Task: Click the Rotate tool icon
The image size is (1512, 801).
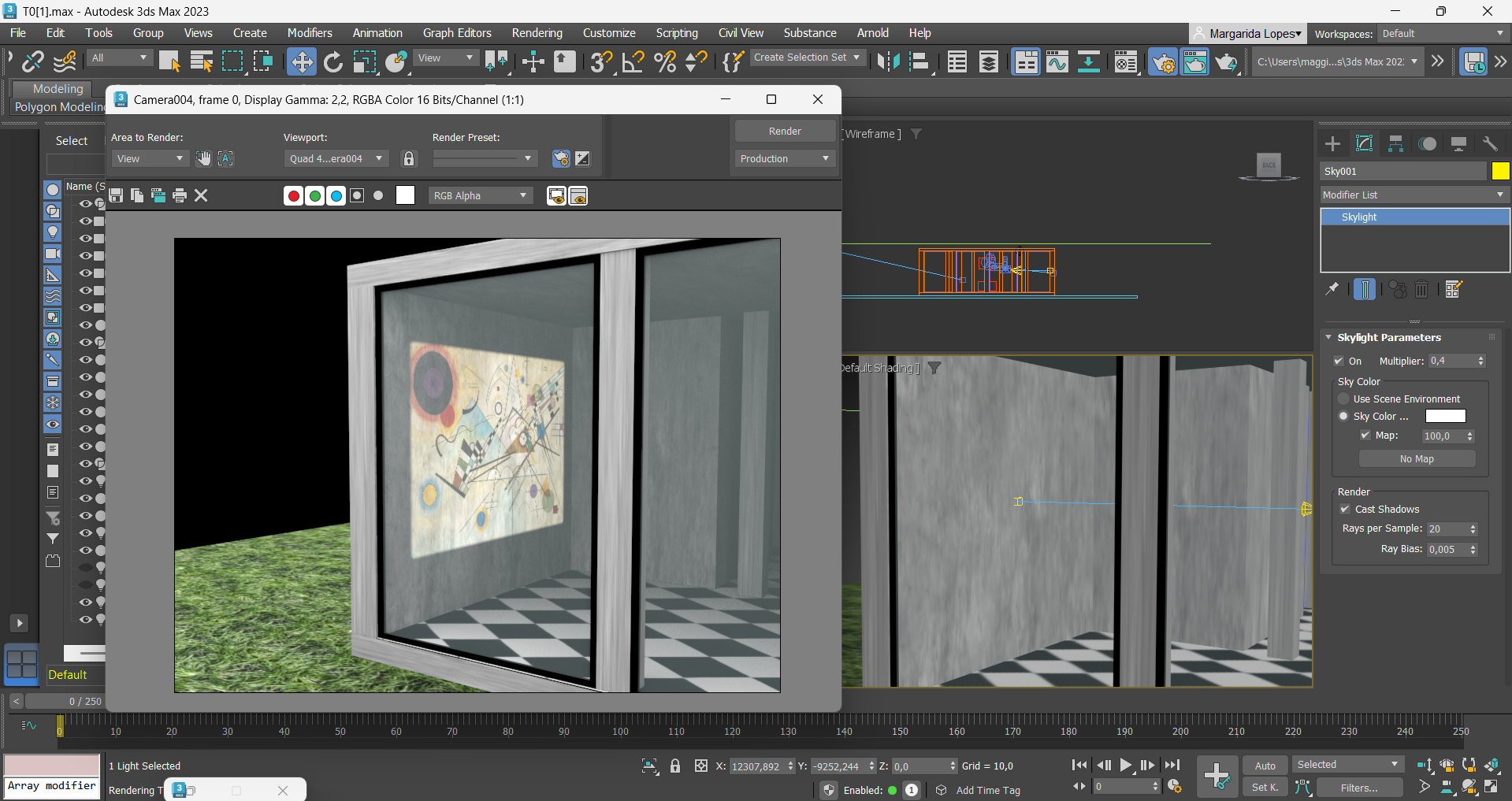Action: pos(333,61)
